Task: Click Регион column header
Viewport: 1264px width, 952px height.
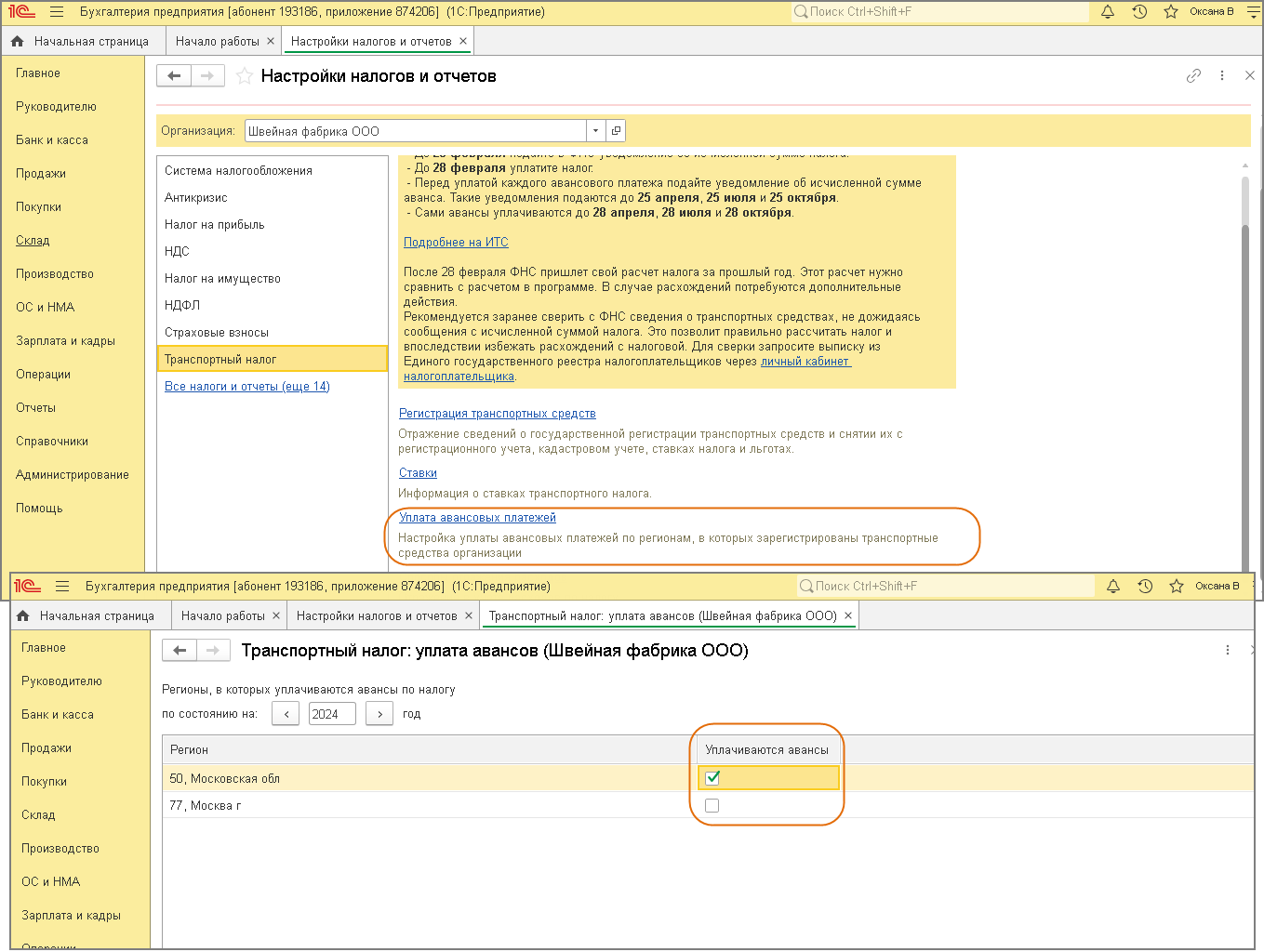Action: [x=430, y=750]
